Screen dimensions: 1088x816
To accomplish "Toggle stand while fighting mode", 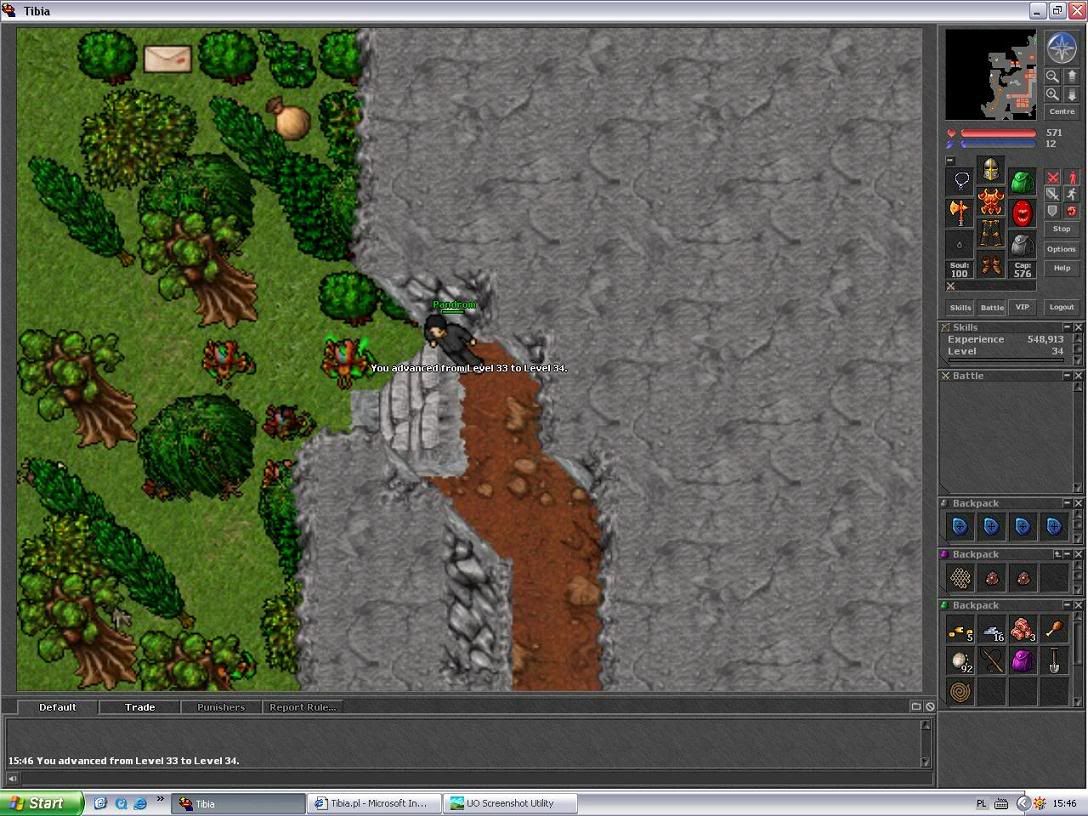I will tap(1071, 177).
